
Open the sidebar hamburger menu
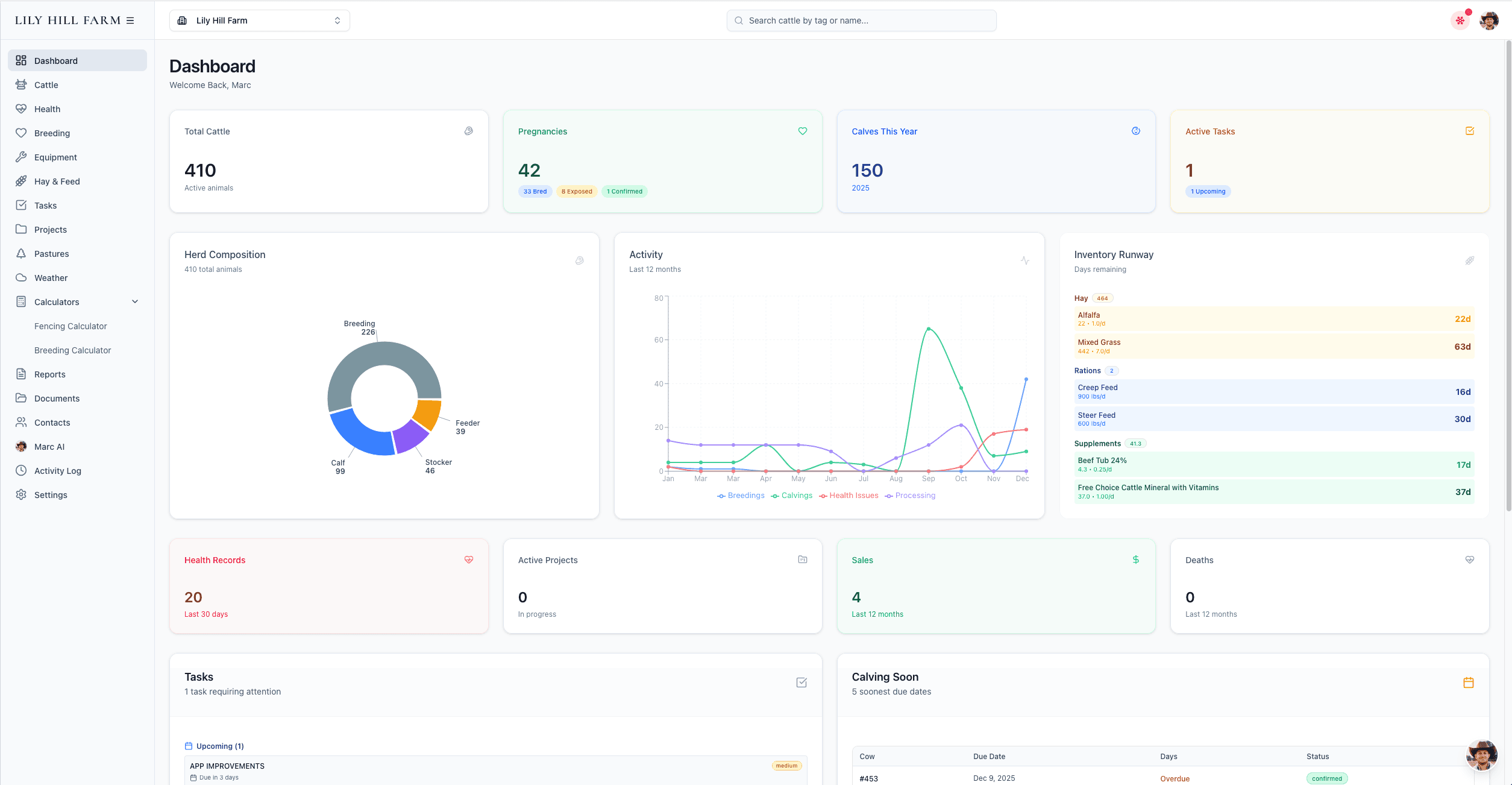[x=131, y=20]
